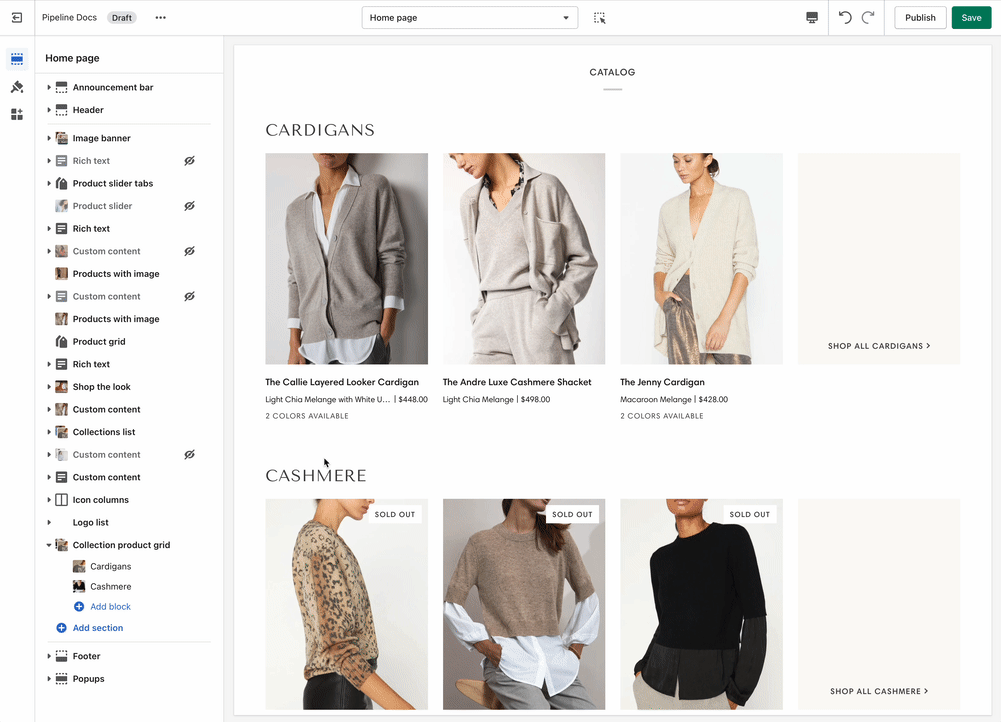The image size is (1001, 722).
Task: Open the three-dot more actions menu
Action: pyautogui.click(x=161, y=18)
